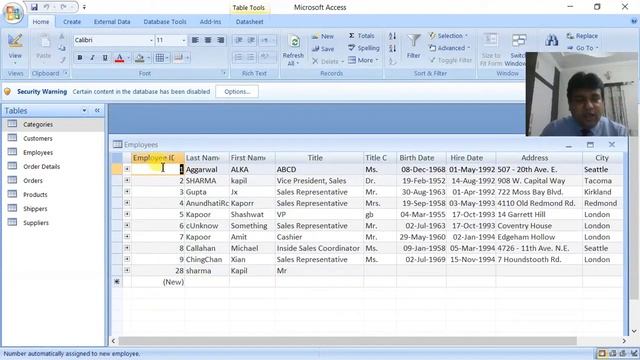Screen dimensions: 640x360
Task: Sort ascending A to Z
Action: coord(392,36)
